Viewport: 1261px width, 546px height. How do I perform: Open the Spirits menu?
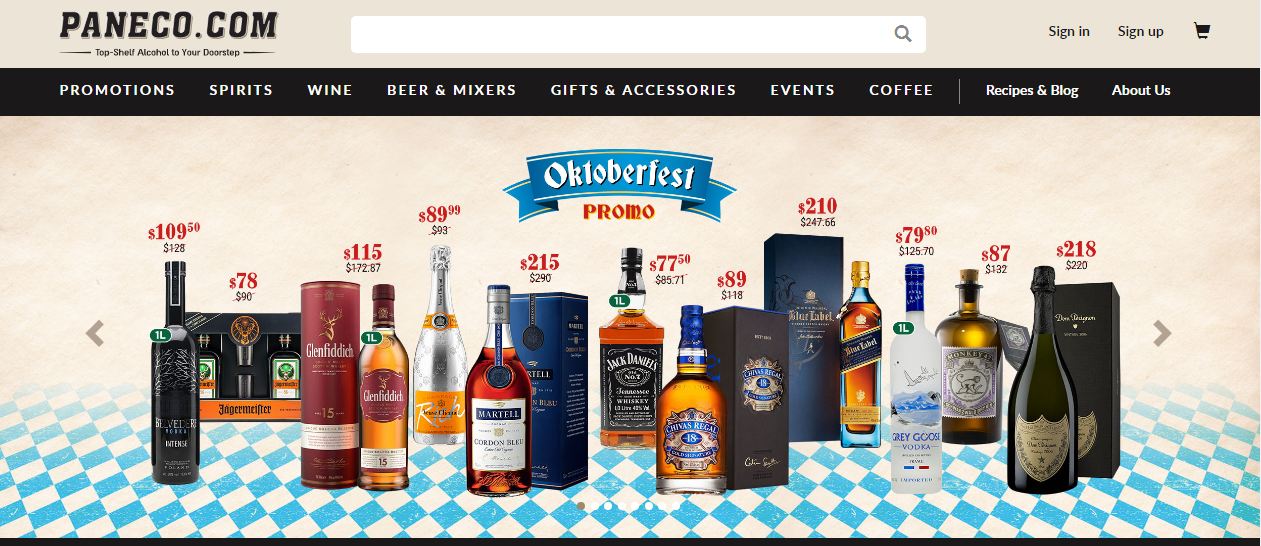pos(241,90)
